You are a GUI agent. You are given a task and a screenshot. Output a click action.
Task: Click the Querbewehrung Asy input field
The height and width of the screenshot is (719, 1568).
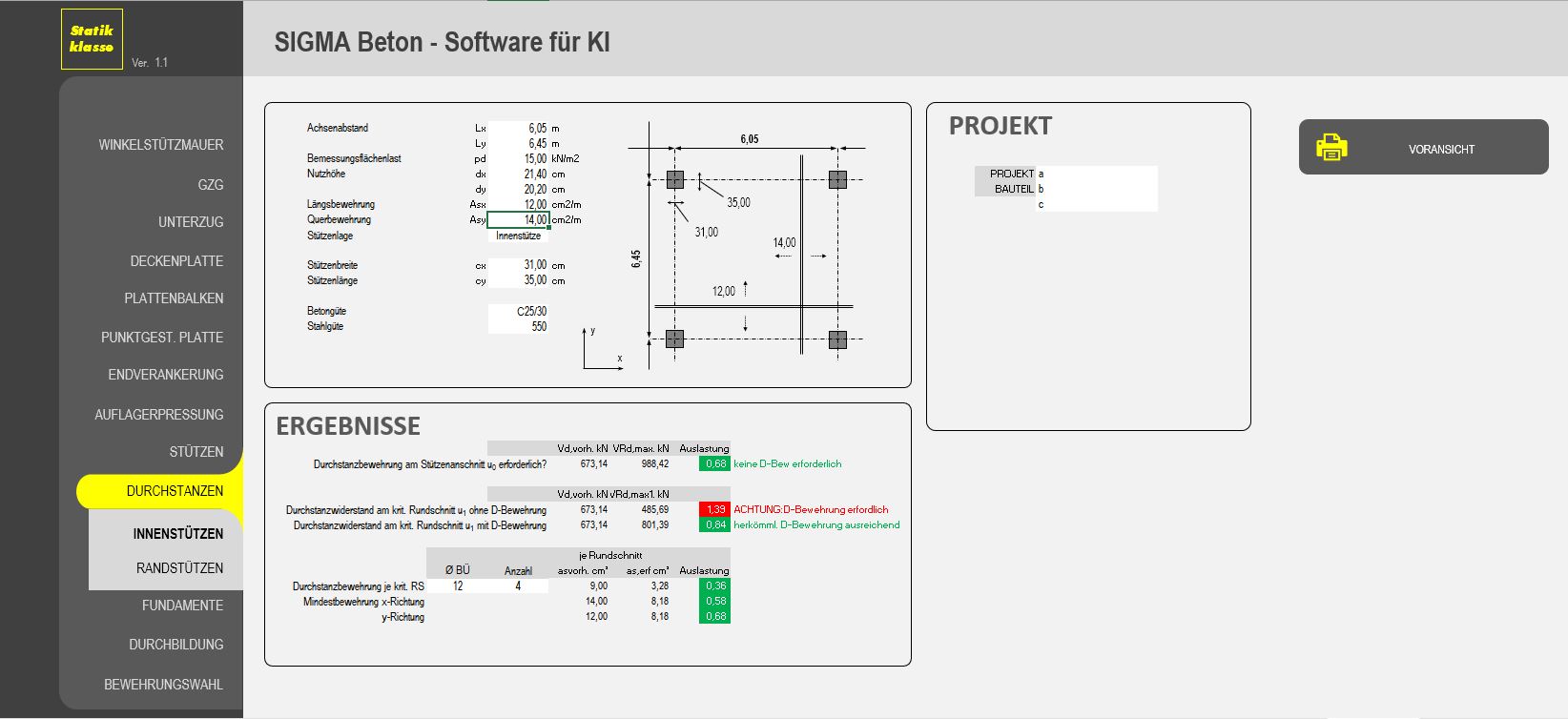[x=519, y=219]
